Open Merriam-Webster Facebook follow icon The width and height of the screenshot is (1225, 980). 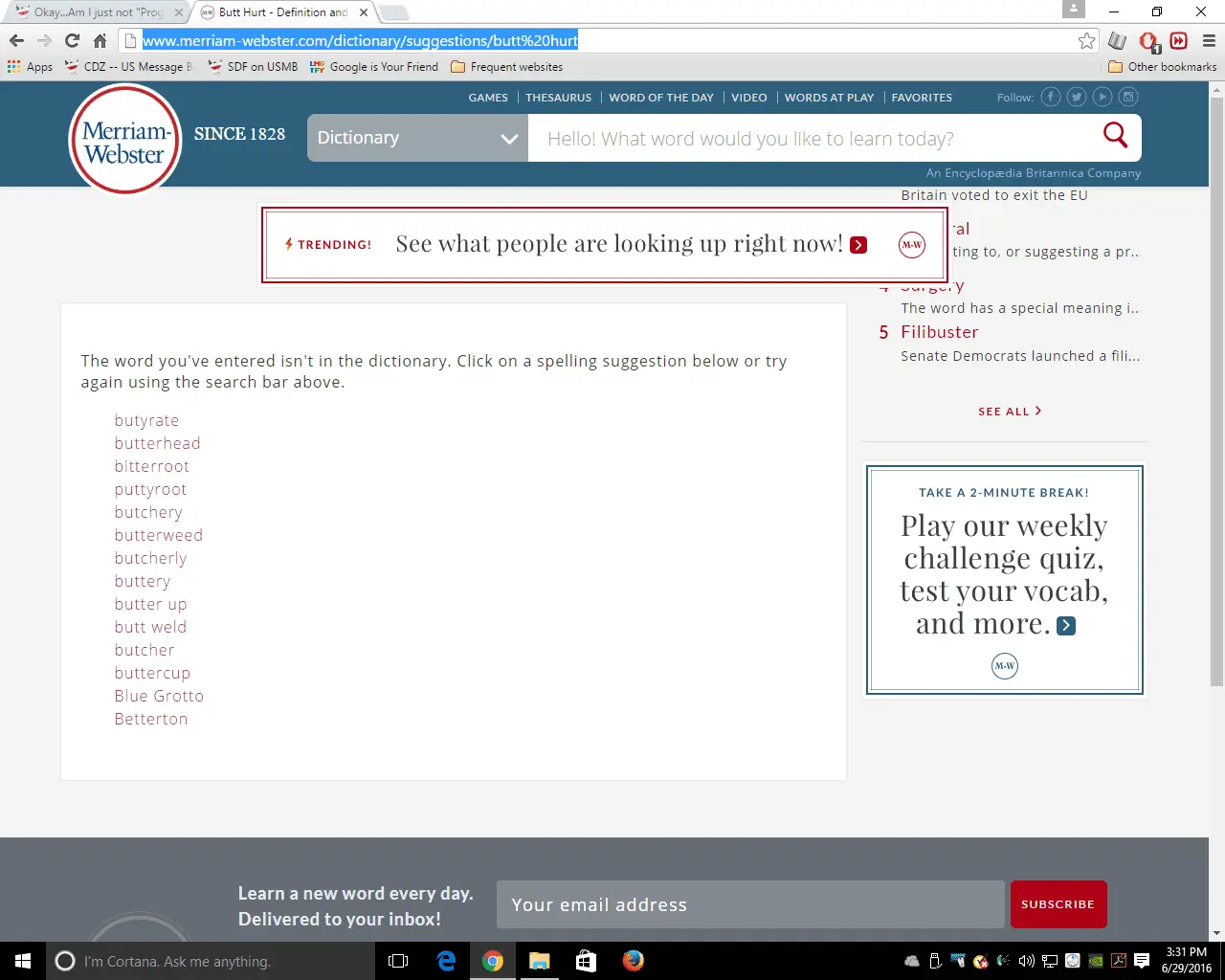point(1051,97)
